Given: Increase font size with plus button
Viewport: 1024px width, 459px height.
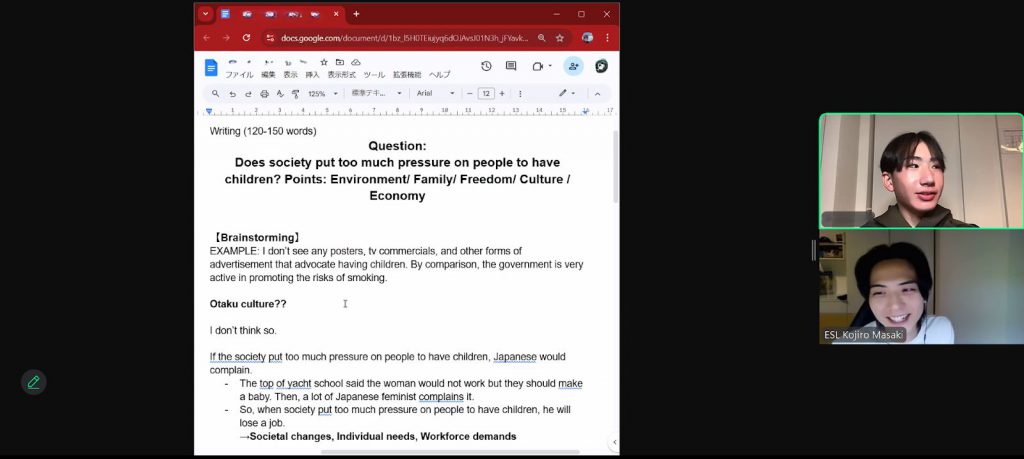Looking at the screenshot, I should coord(502,94).
